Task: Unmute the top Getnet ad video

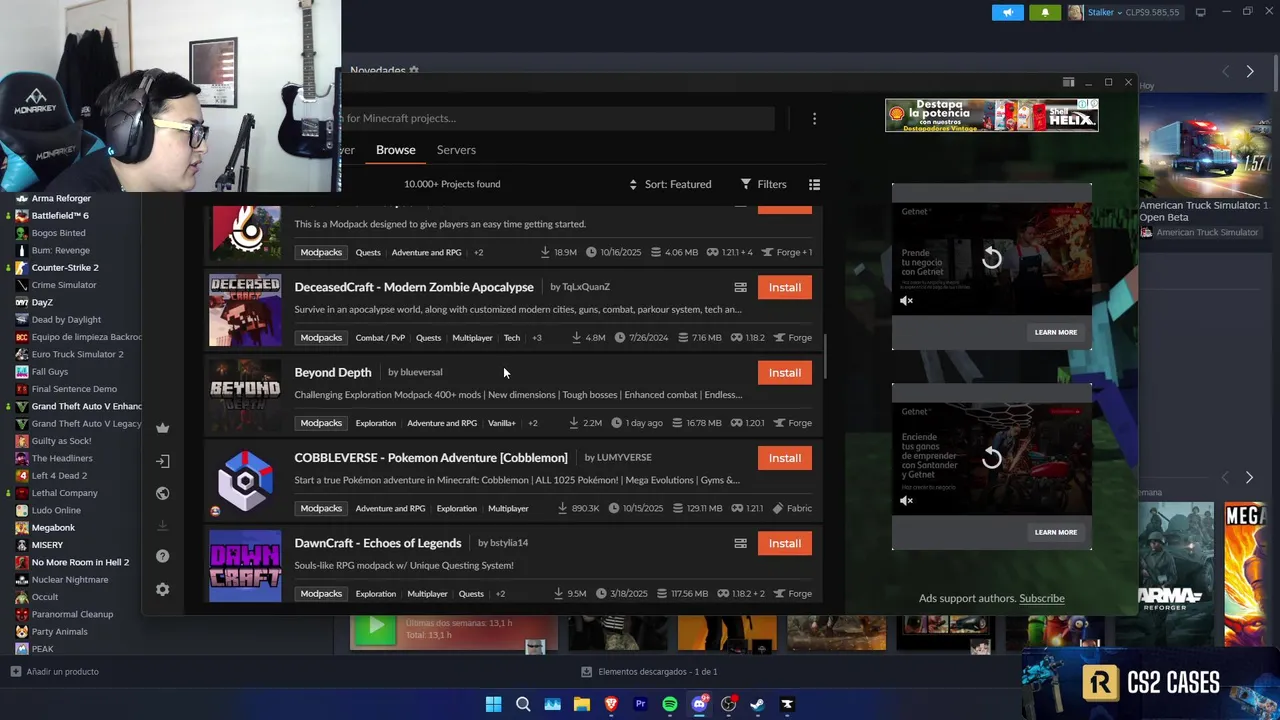Action: coord(906,300)
